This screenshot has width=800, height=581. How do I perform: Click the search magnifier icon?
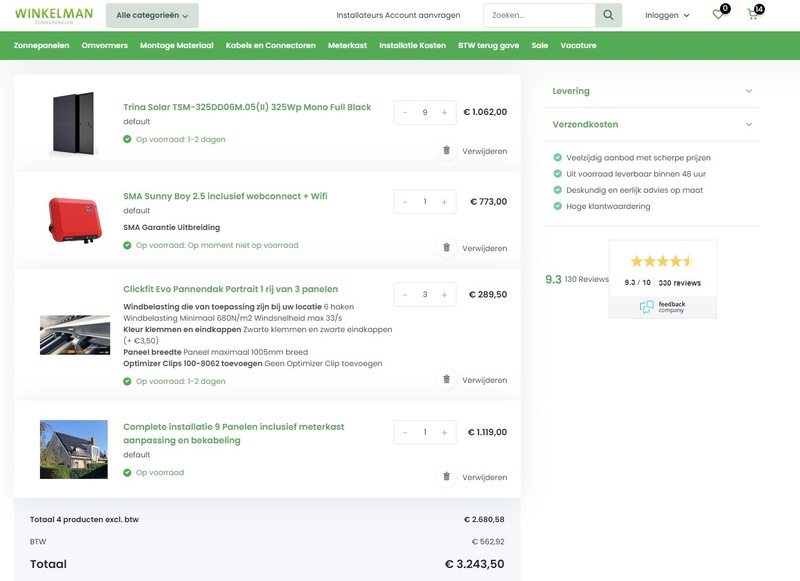click(x=608, y=16)
